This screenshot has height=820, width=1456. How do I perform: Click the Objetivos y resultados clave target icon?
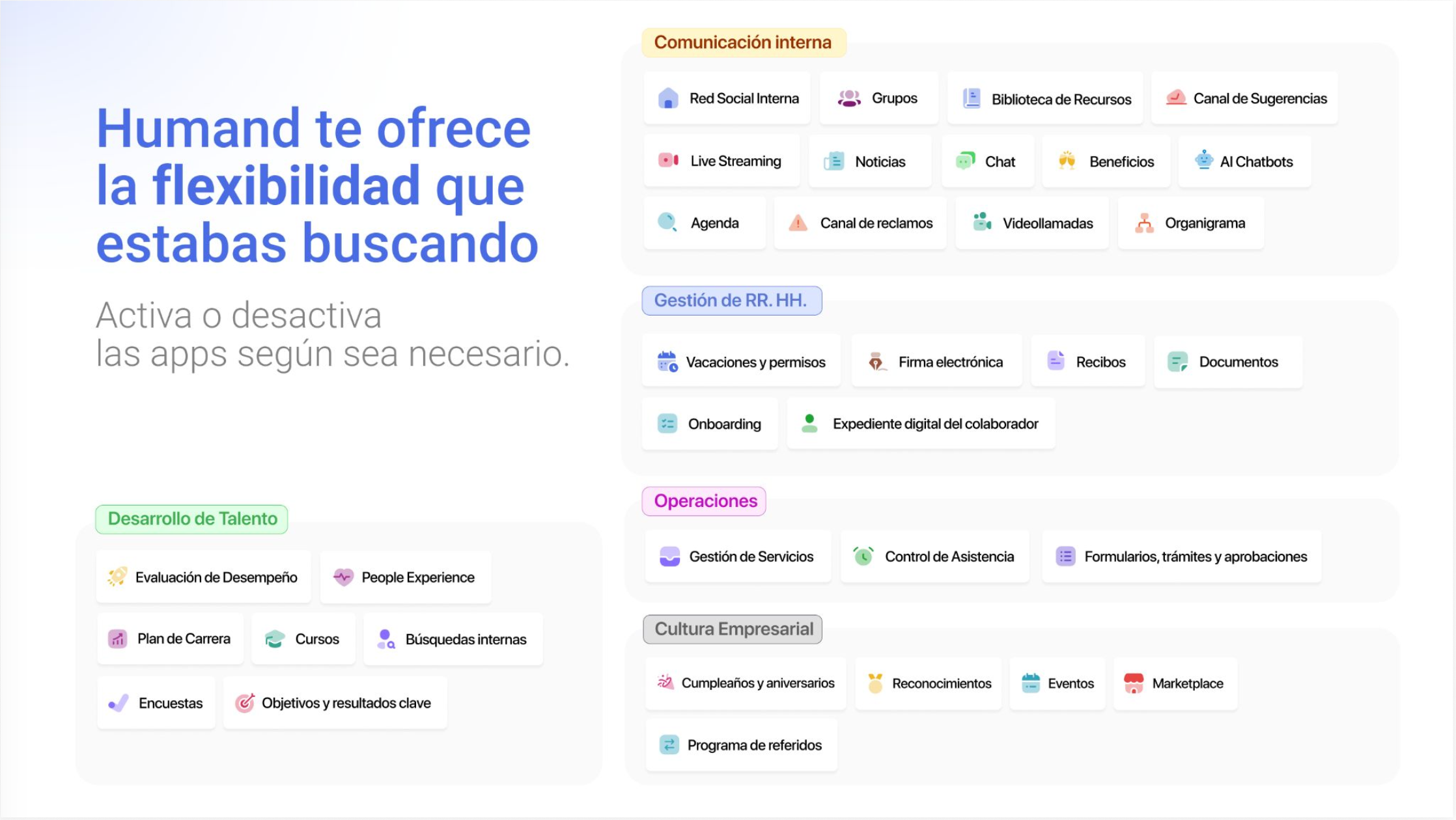[245, 703]
